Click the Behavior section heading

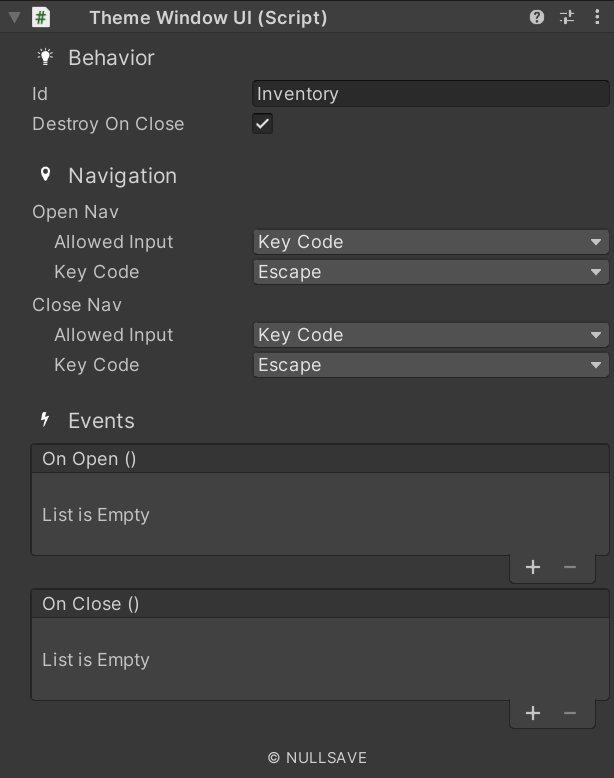tap(111, 58)
